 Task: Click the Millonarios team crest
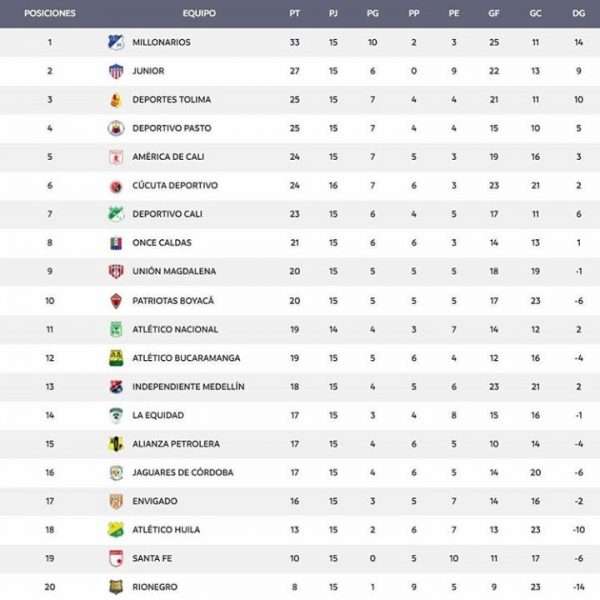pos(116,42)
